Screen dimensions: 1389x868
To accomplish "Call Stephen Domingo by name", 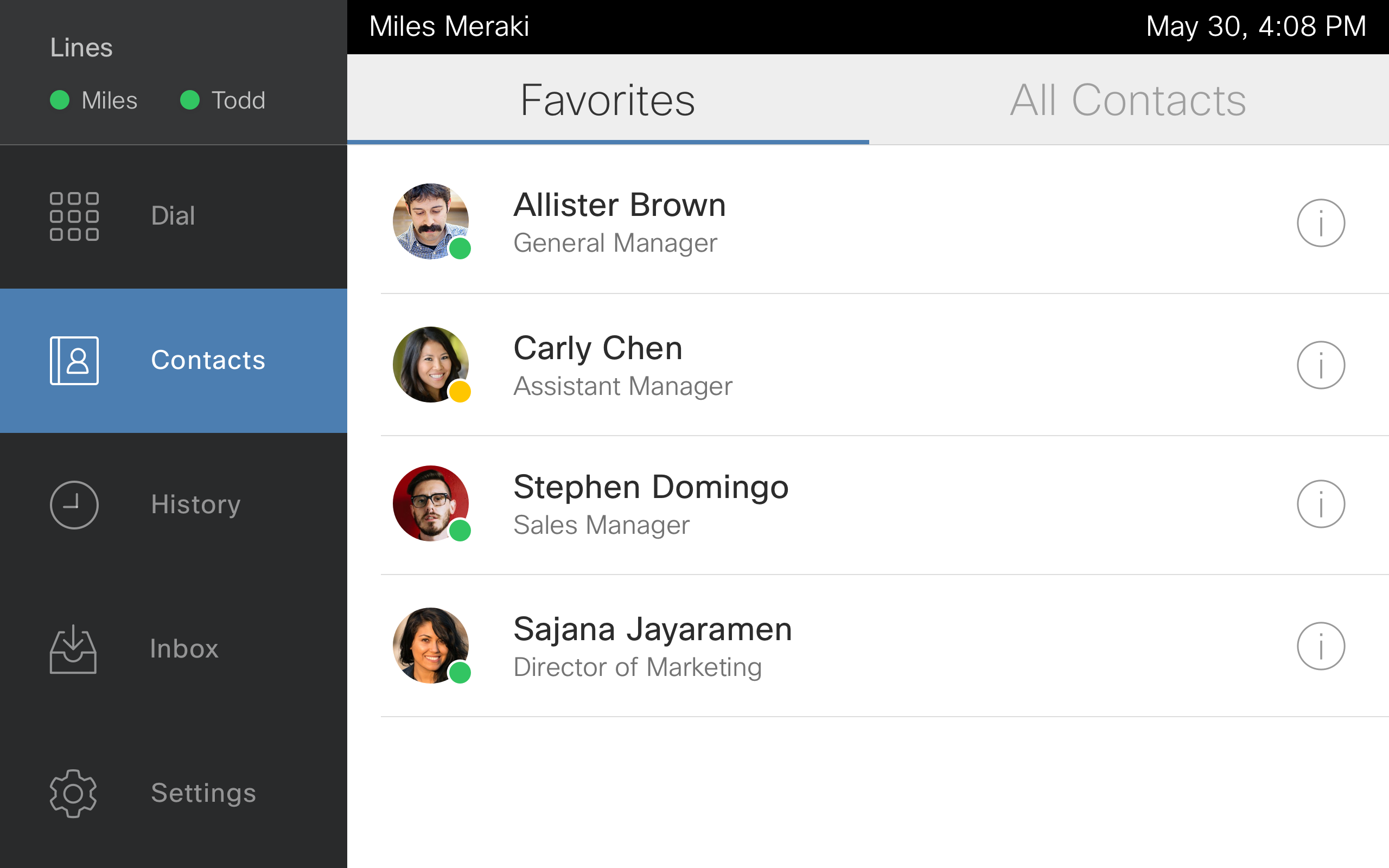I will pos(651,487).
